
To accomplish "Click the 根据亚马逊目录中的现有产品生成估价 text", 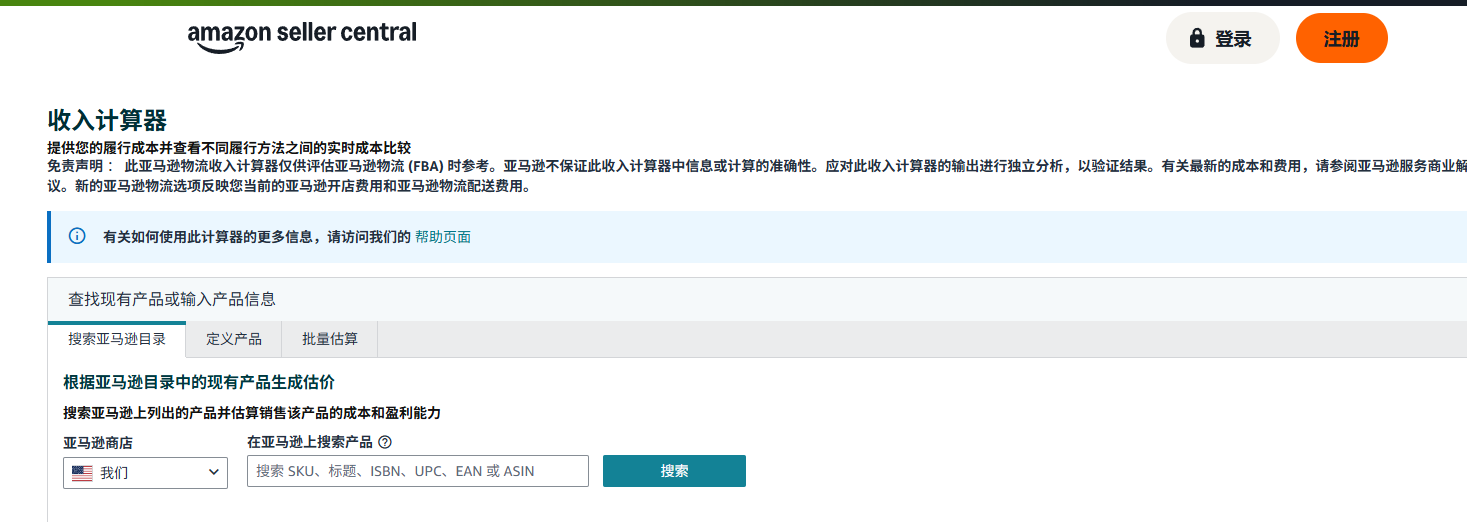I will coord(199,382).
